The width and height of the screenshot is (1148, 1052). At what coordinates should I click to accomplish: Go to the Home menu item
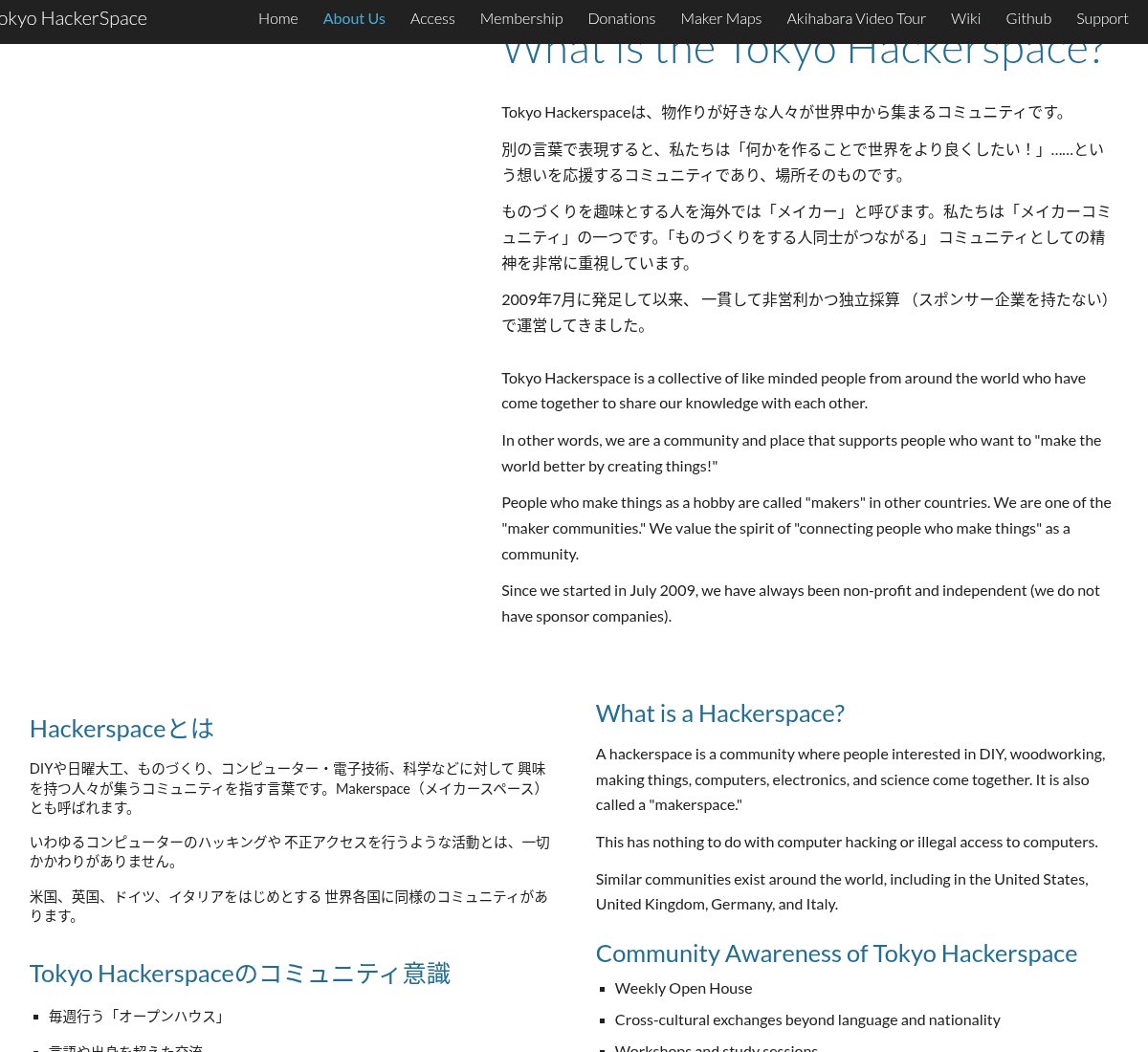click(277, 18)
